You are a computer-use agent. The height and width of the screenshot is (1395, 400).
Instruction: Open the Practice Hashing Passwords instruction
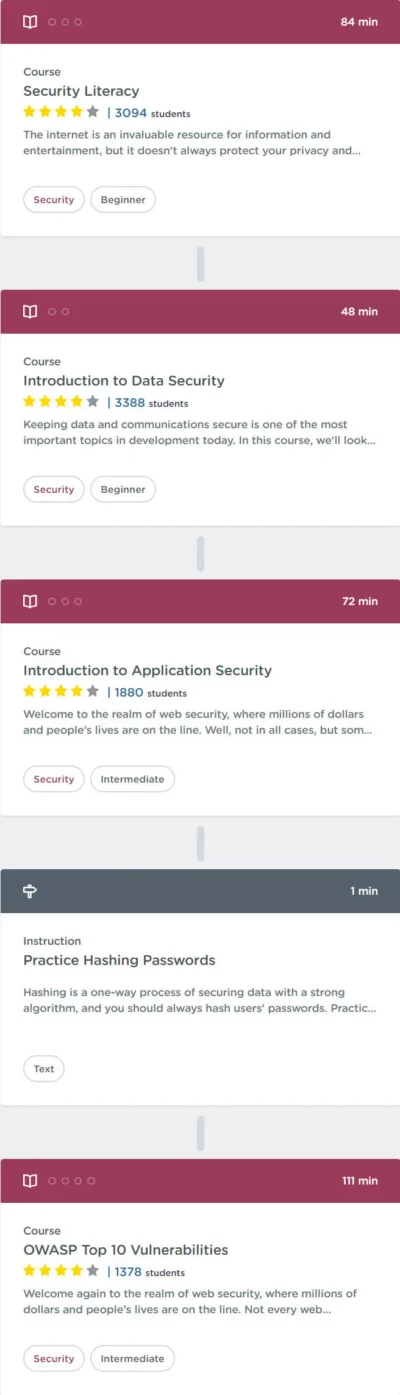(119, 960)
